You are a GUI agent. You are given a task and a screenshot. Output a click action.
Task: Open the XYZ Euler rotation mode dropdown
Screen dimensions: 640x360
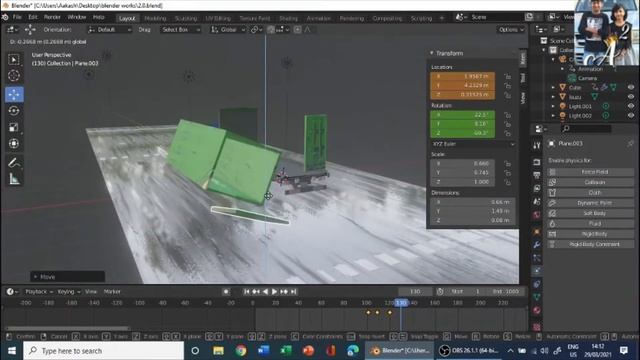473,144
